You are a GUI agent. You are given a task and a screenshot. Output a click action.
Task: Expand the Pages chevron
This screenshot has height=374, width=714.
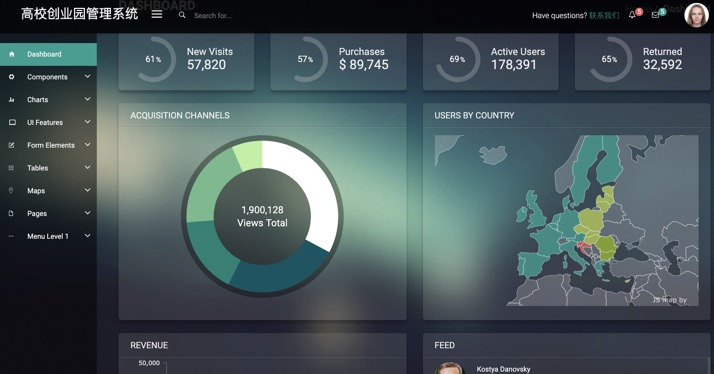[x=87, y=213]
